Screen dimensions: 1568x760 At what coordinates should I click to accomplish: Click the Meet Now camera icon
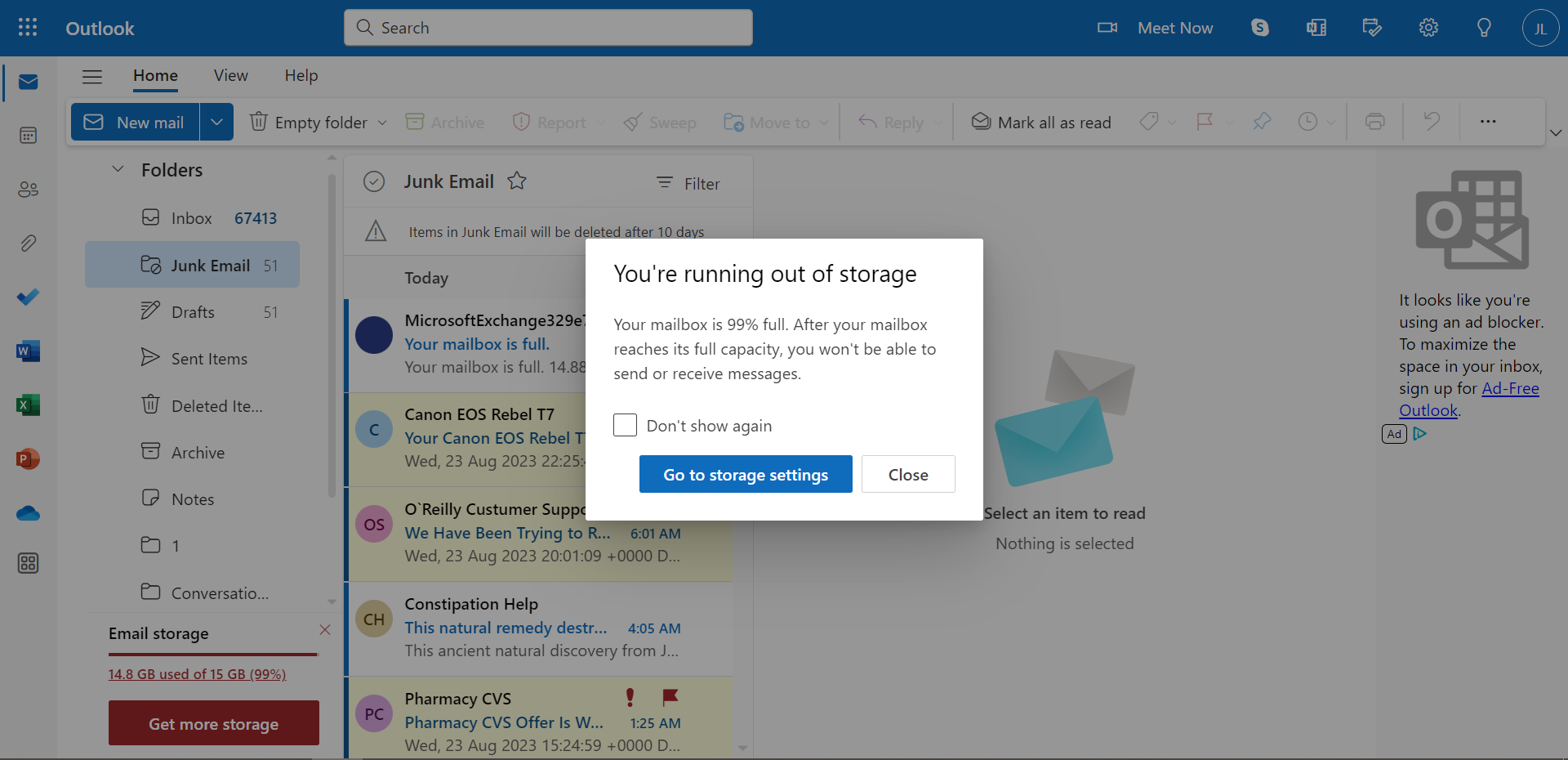(1107, 28)
